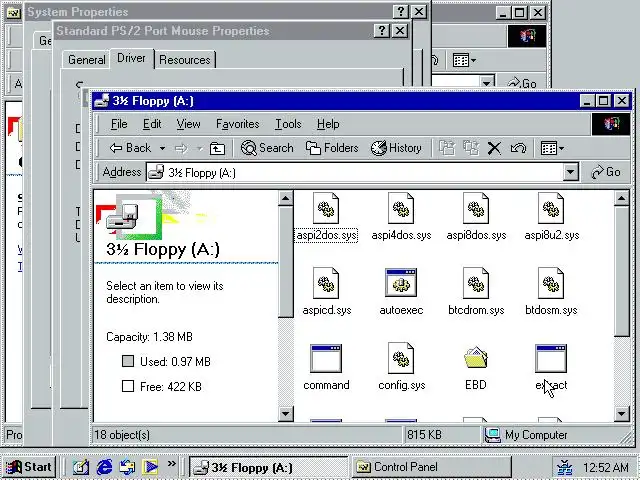The height and width of the screenshot is (480, 640).
Task: Switch to Control Panel taskbar button
Action: [431, 467]
